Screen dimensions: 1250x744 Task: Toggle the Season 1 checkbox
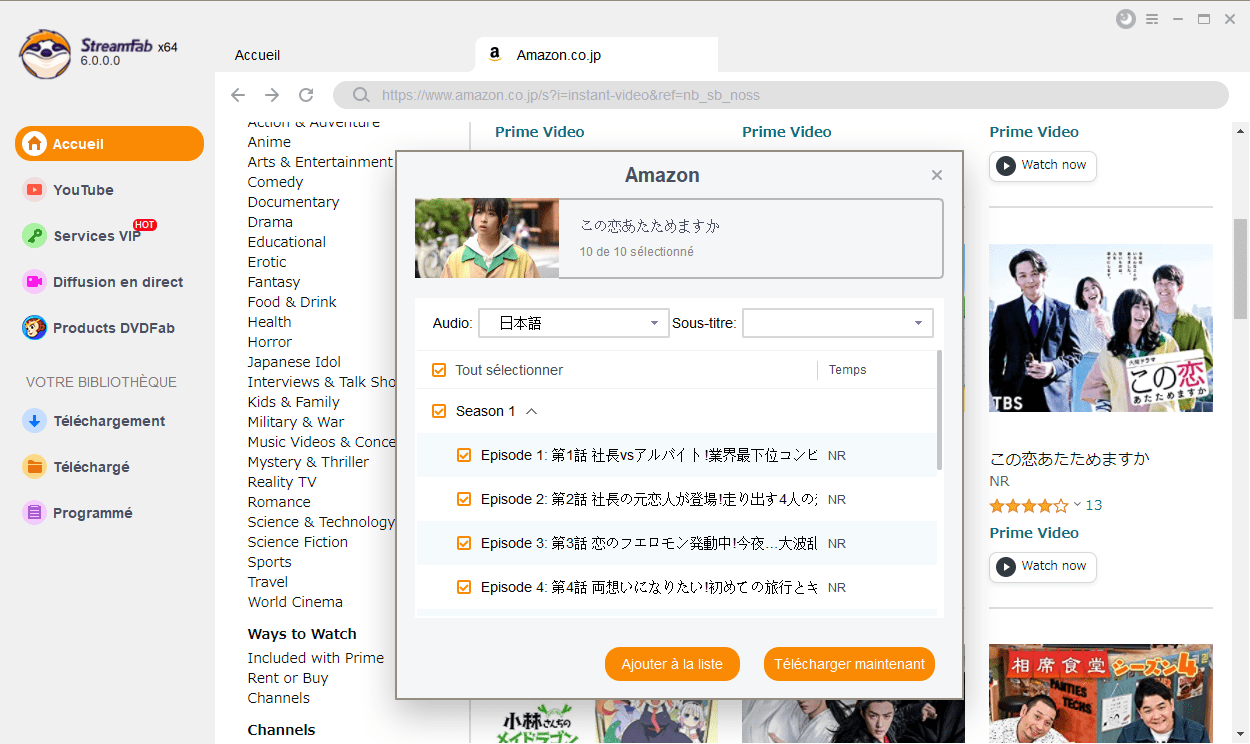click(439, 411)
